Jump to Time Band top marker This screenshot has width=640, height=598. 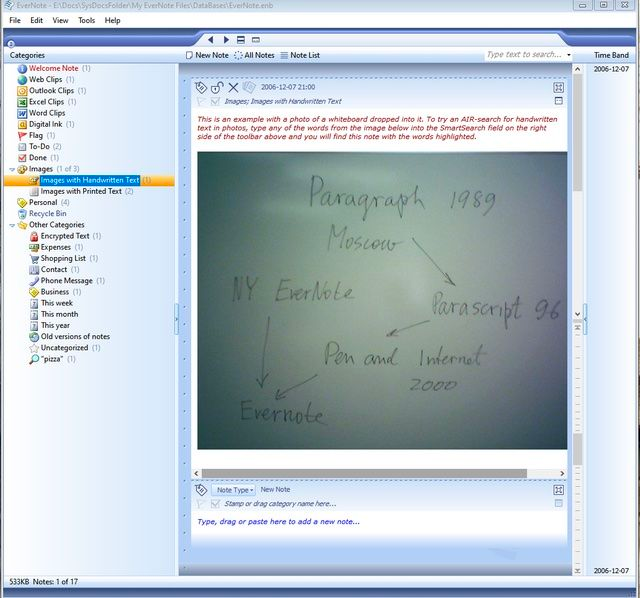pyautogui.click(x=577, y=327)
